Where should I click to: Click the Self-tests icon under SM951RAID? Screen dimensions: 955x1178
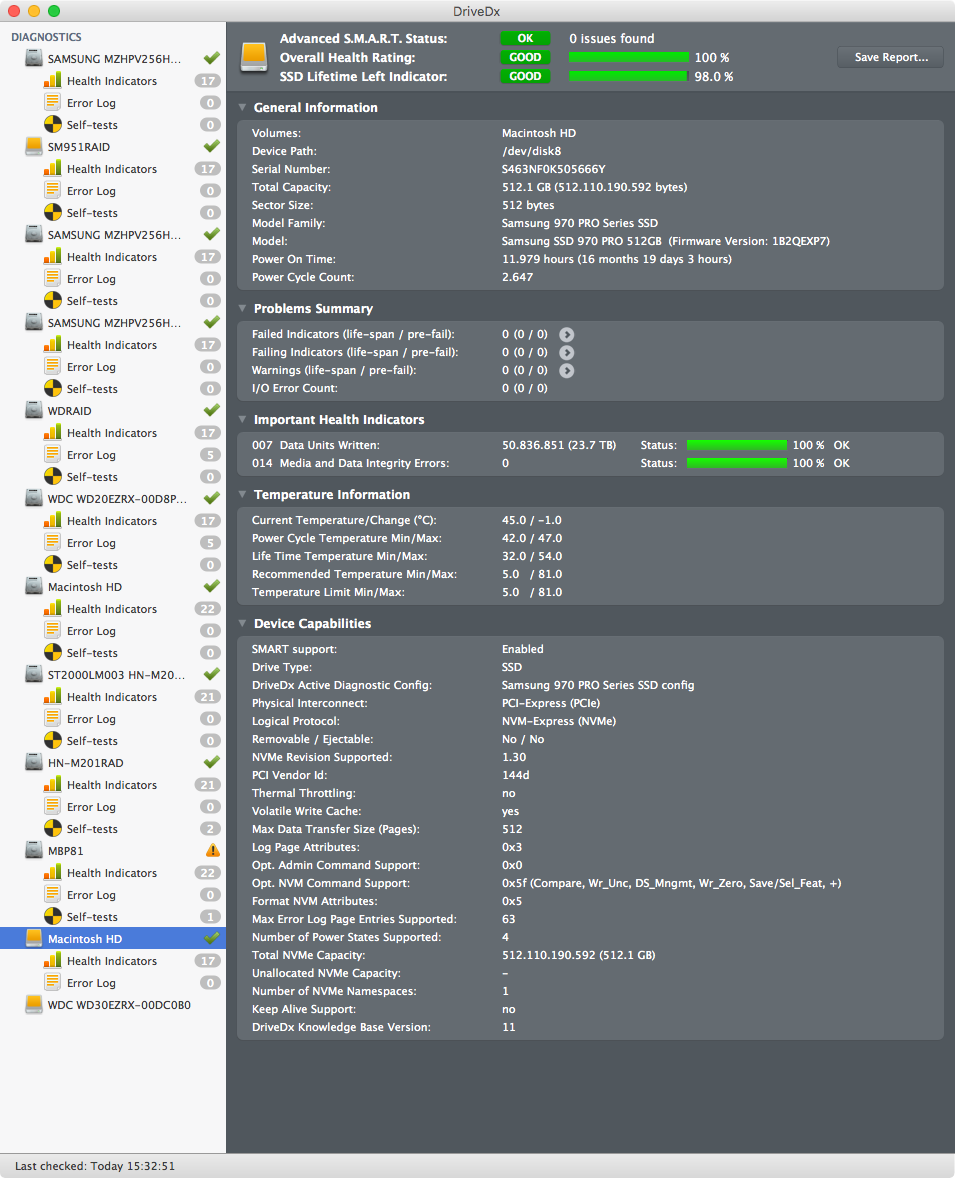pos(53,213)
